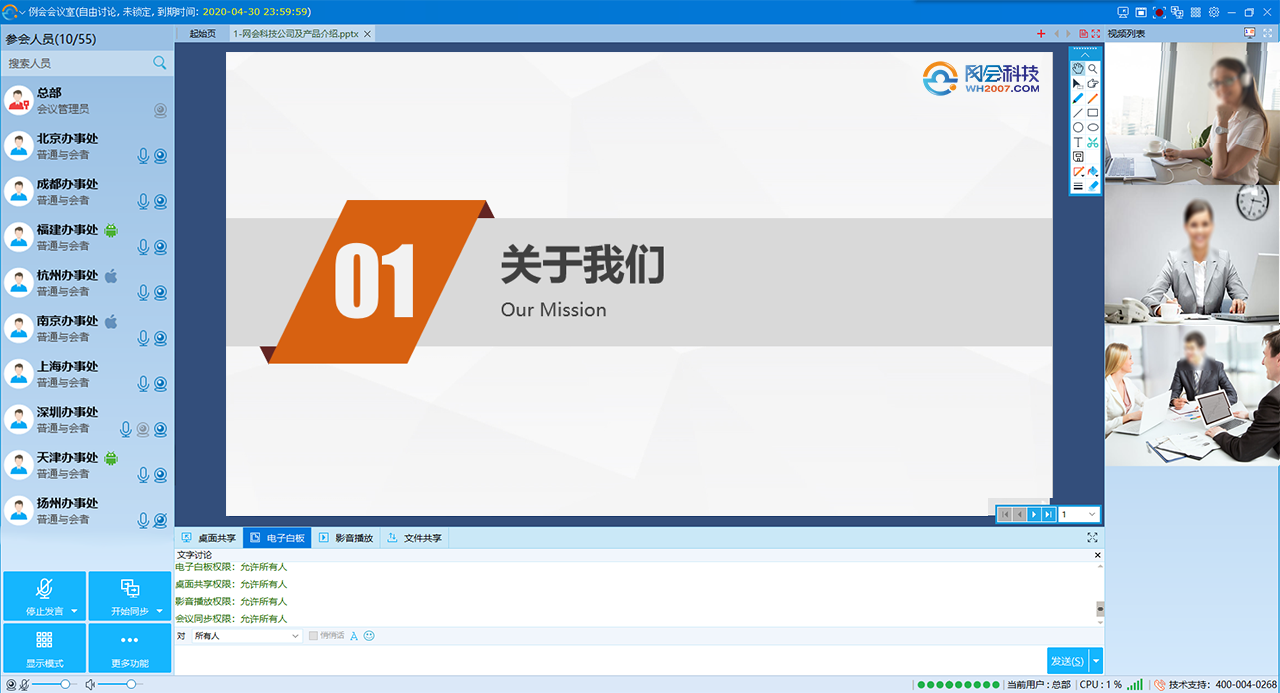
Task: Switch to the 文件共享 tab
Action: pyautogui.click(x=416, y=538)
